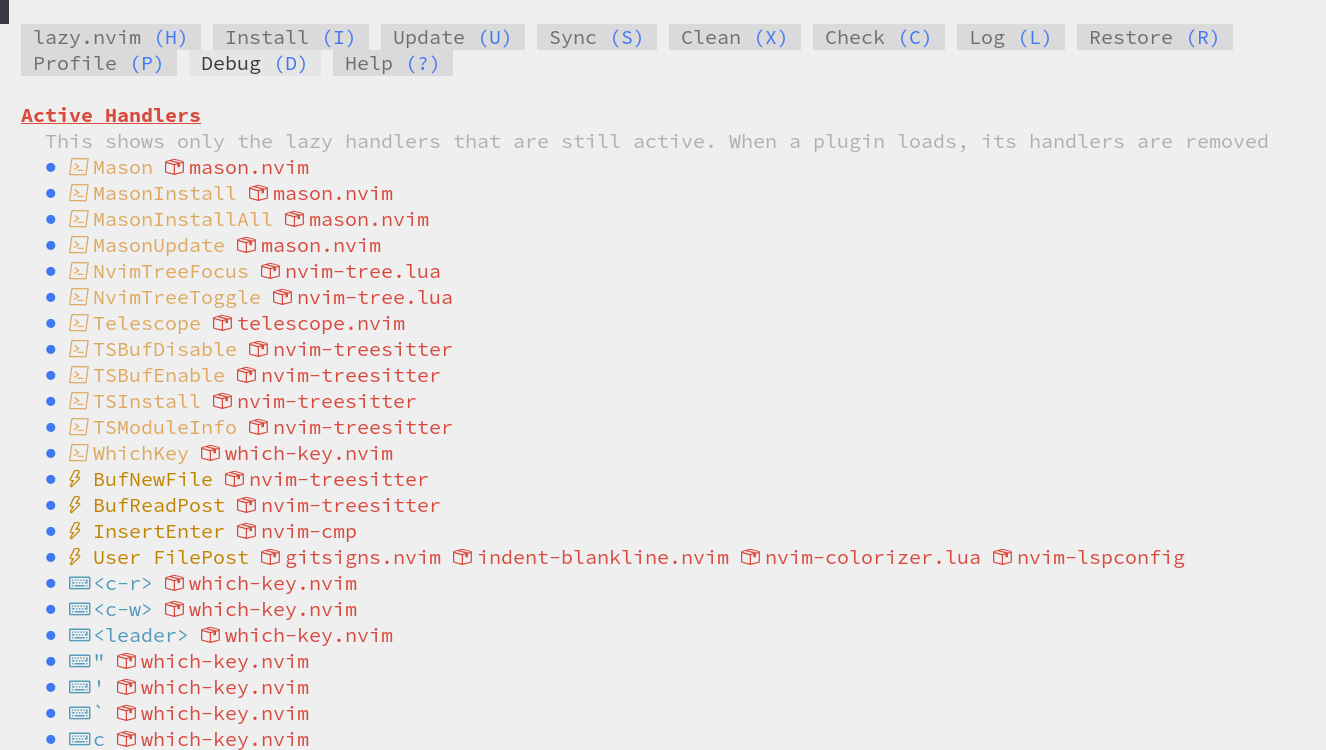Select the indent-blankline.nvim plugin name
1326x750 pixels.
[603, 557]
